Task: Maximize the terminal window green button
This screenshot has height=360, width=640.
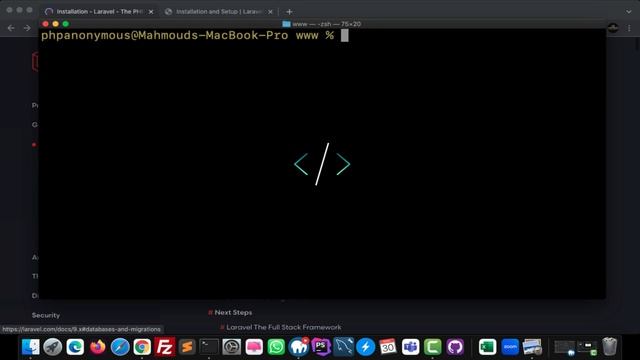Action: click(x=65, y=24)
